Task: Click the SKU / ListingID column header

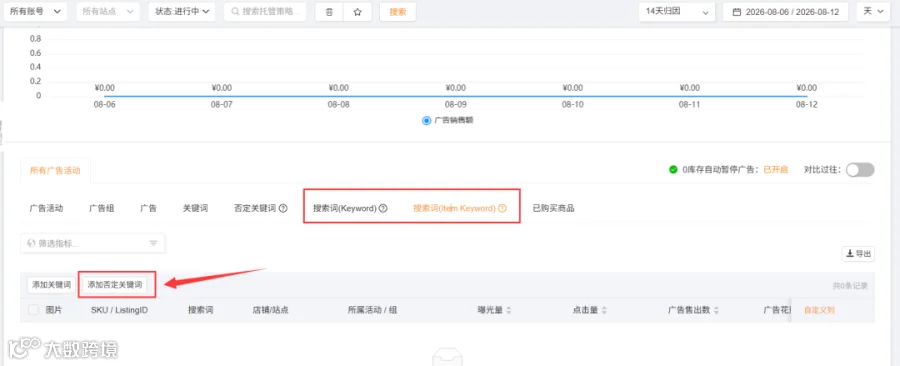Action: tap(120, 310)
